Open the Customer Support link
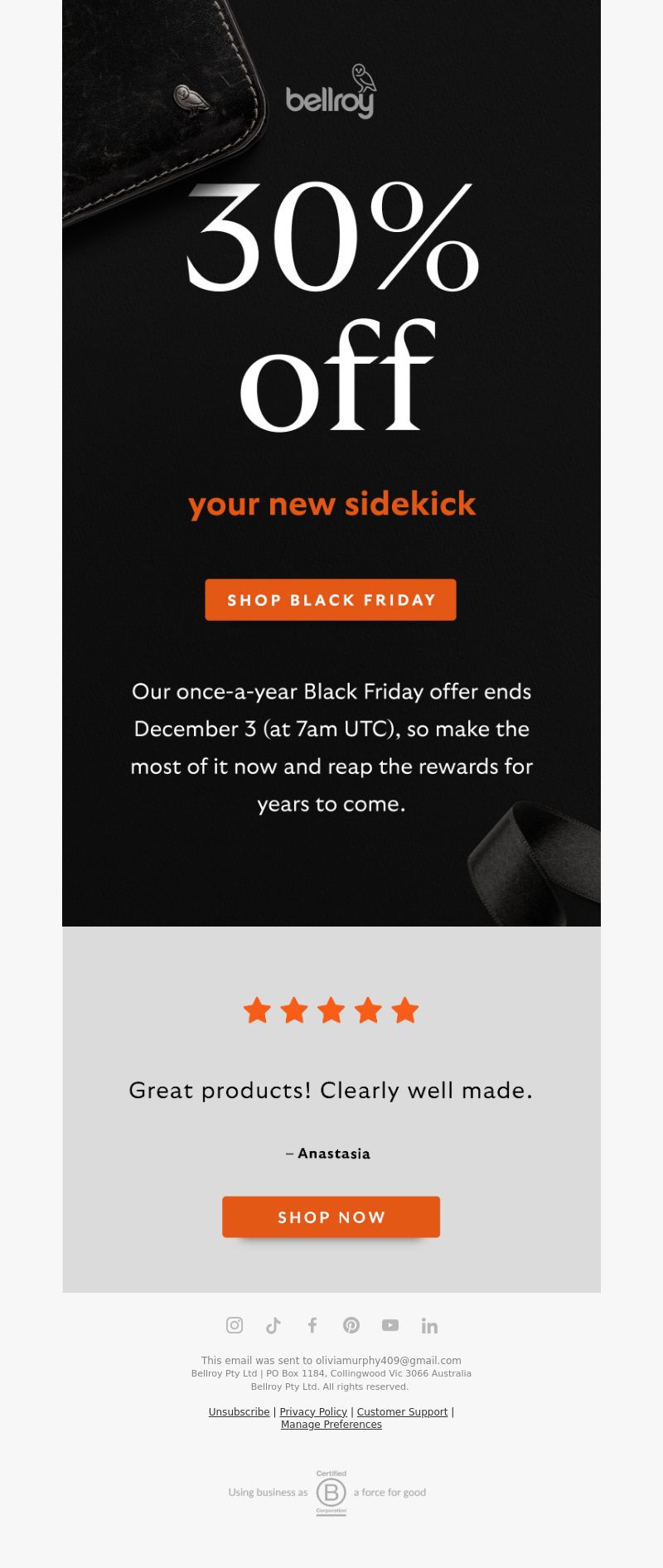 [402, 1412]
